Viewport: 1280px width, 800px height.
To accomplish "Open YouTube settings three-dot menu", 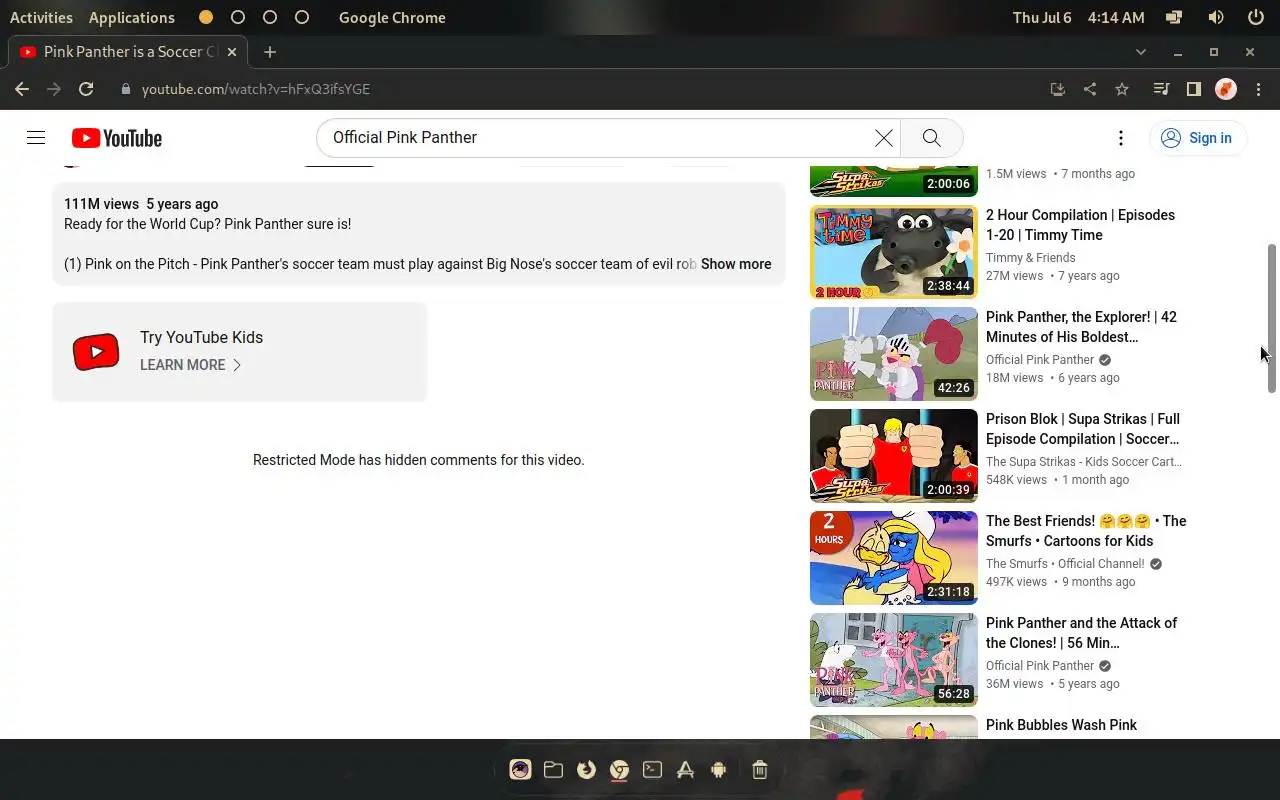I will coord(1121,138).
